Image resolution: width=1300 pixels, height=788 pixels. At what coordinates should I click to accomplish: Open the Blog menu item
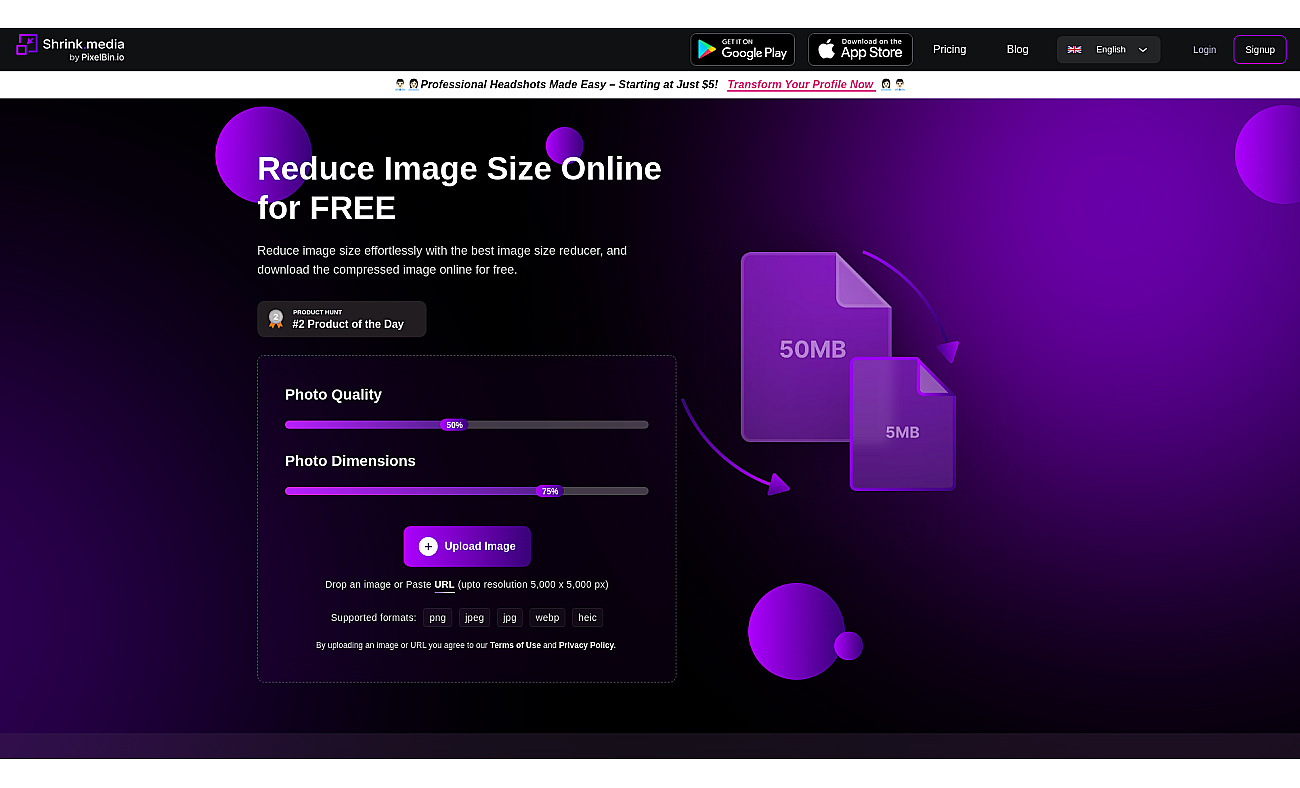pos(1017,49)
